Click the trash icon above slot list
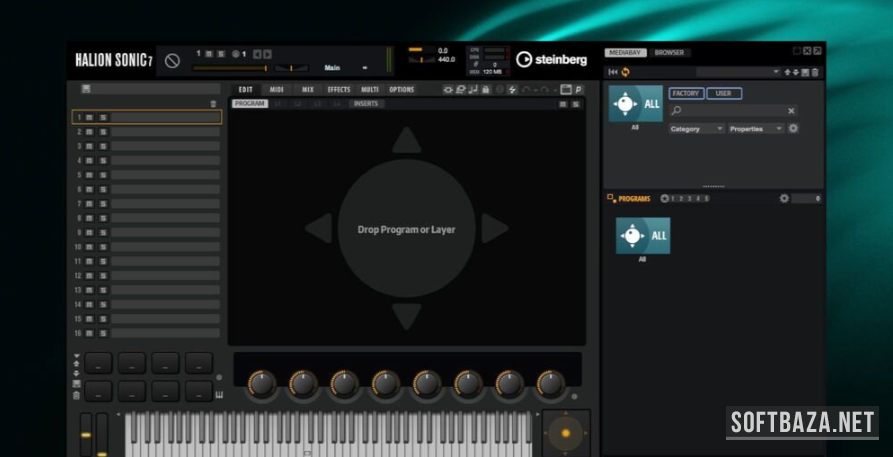Screen dimensions: 893x457 click(x=213, y=103)
